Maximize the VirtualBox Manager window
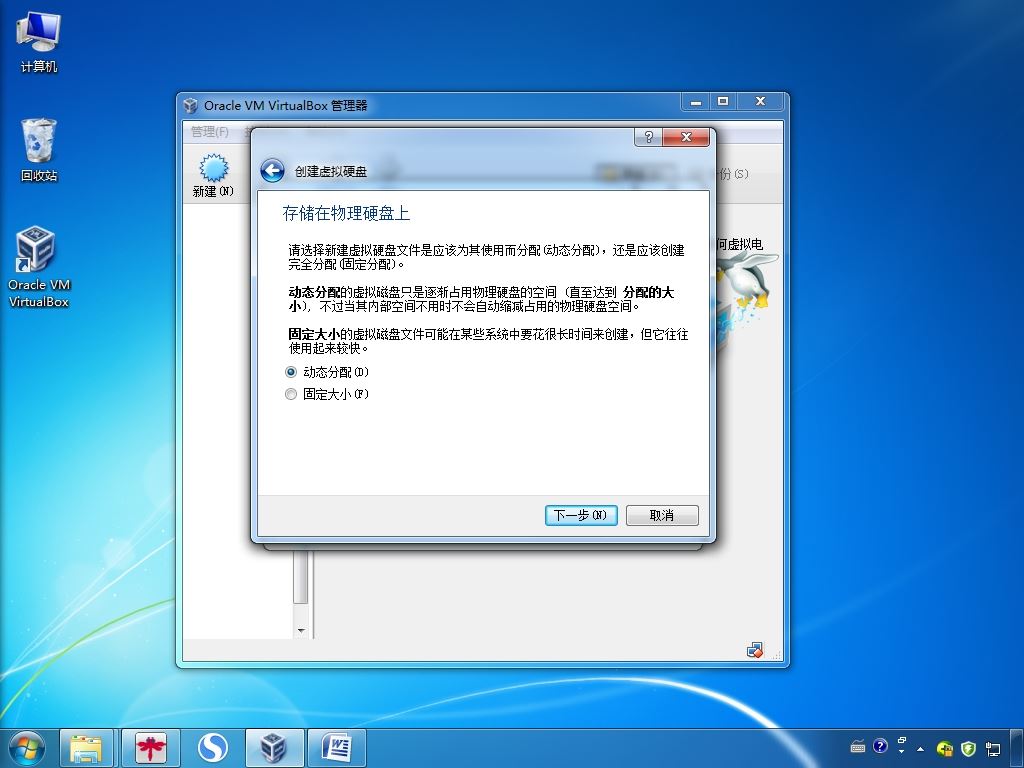 [x=723, y=102]
